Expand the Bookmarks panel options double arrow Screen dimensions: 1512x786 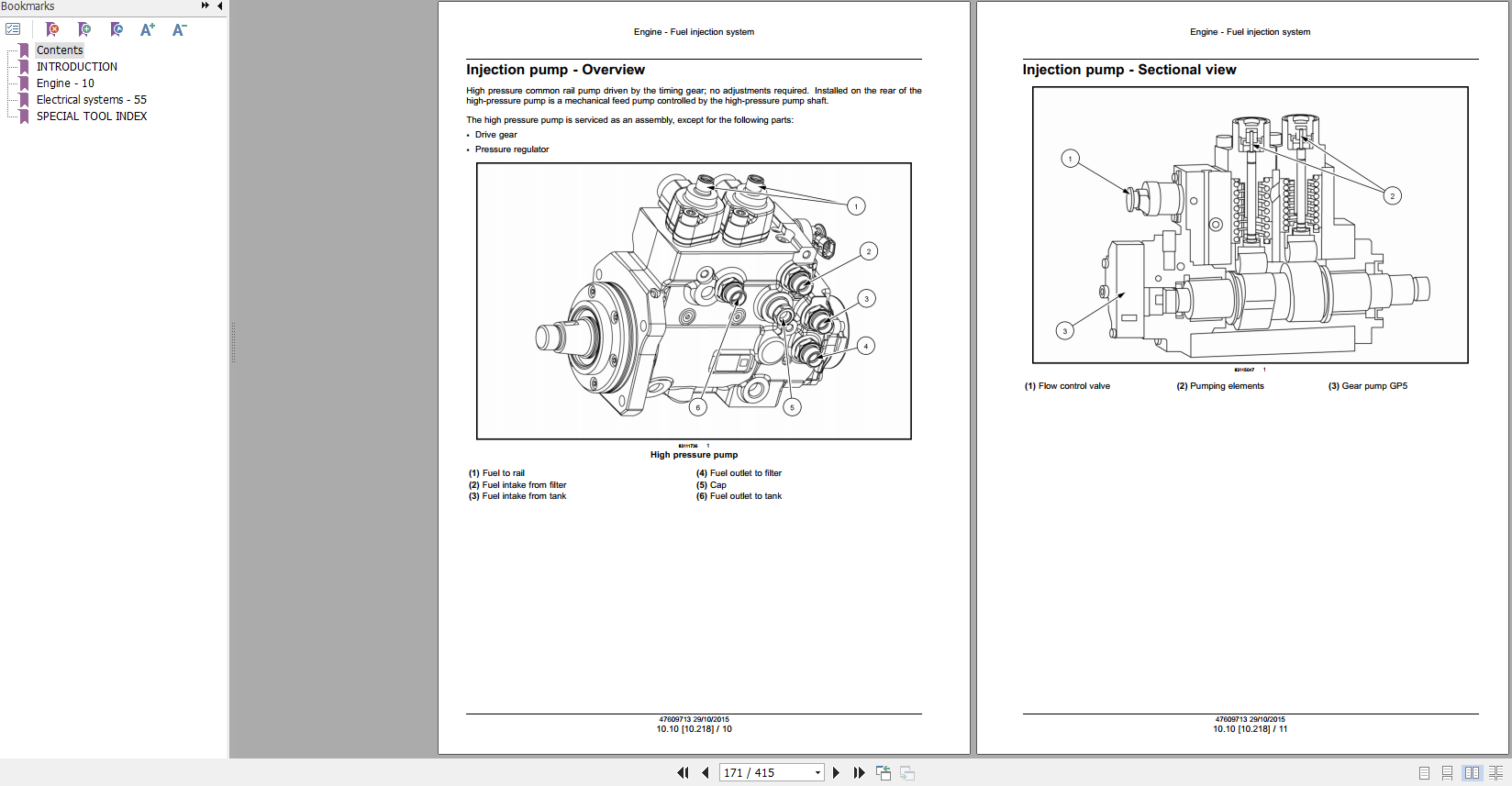(205, 6)
